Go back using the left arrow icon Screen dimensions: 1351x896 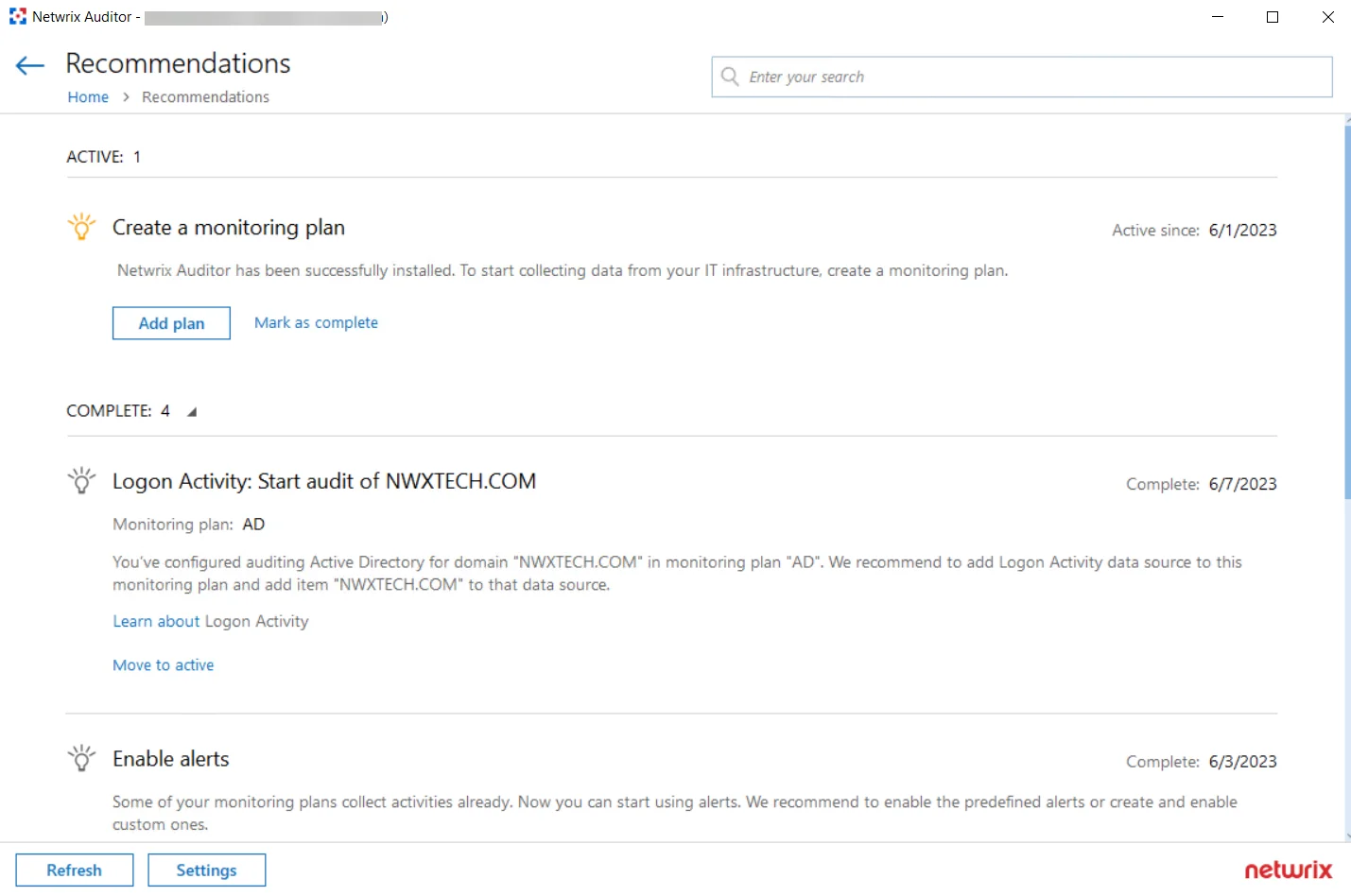(x=30, y=65)
